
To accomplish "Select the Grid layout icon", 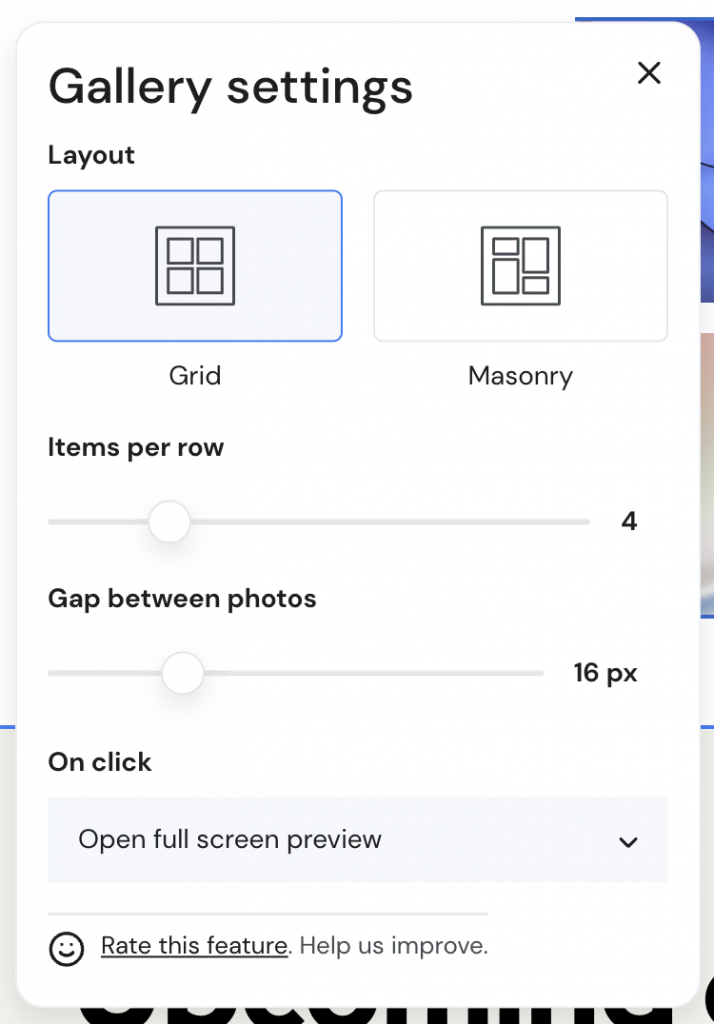I will coord(195,266).
